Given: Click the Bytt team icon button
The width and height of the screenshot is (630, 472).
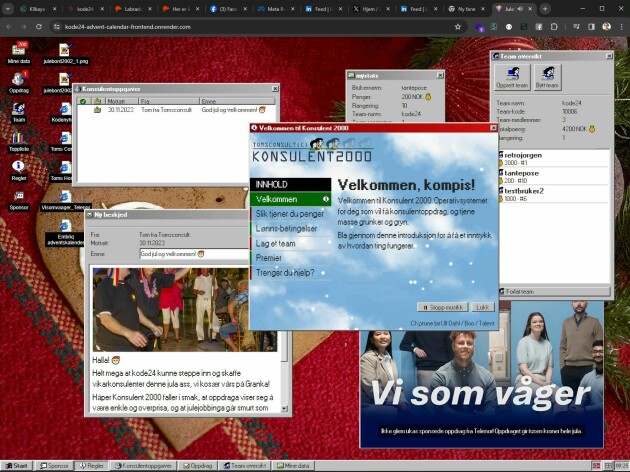Looking at the screenshot, I should (x=547, y=77).
